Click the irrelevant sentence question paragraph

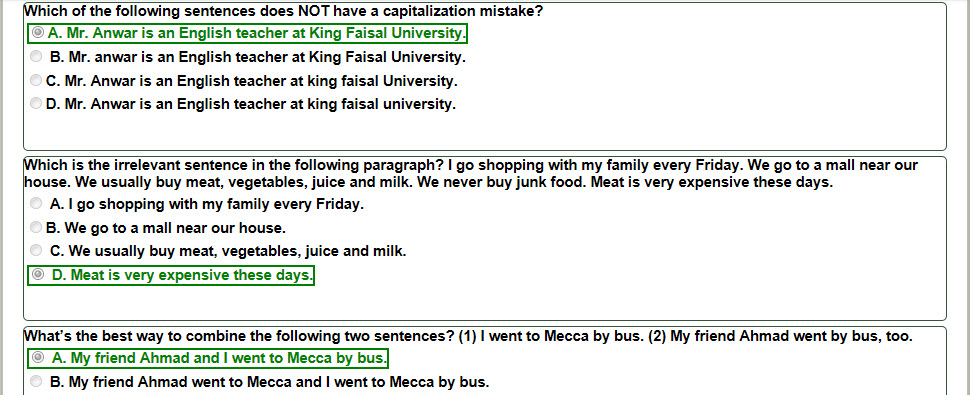(x=471, y=174)
